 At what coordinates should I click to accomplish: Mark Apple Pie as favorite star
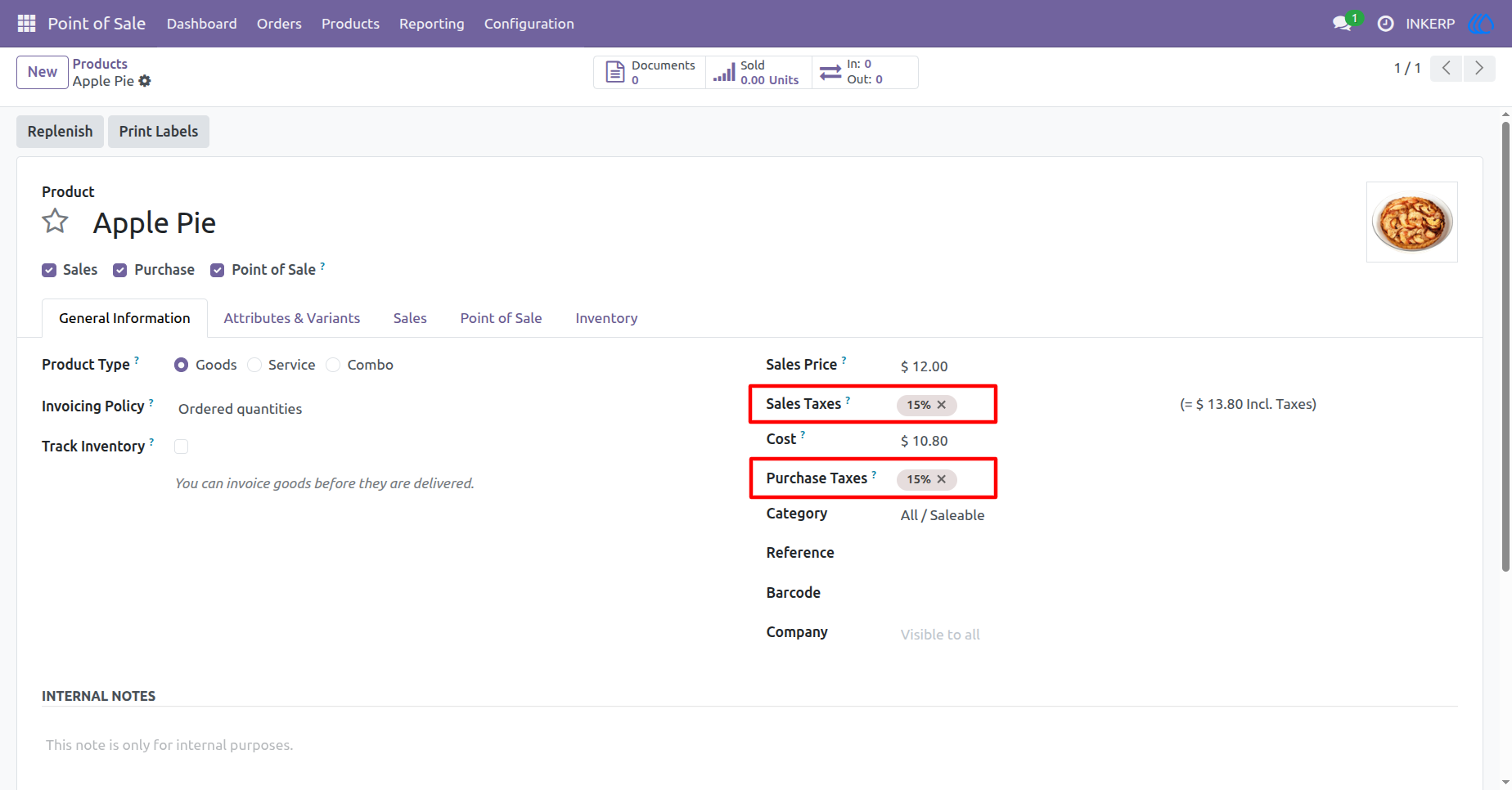(56, 222)
